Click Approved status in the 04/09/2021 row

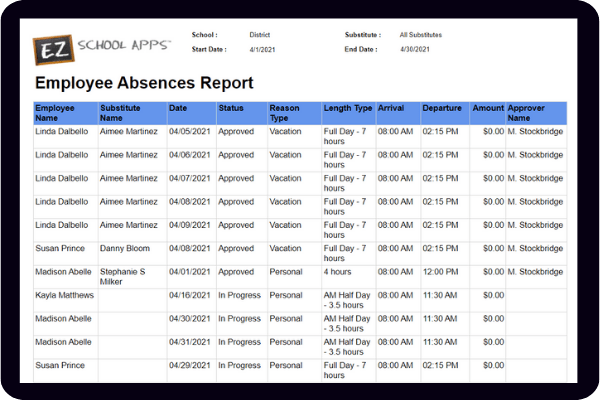point(236,225)
